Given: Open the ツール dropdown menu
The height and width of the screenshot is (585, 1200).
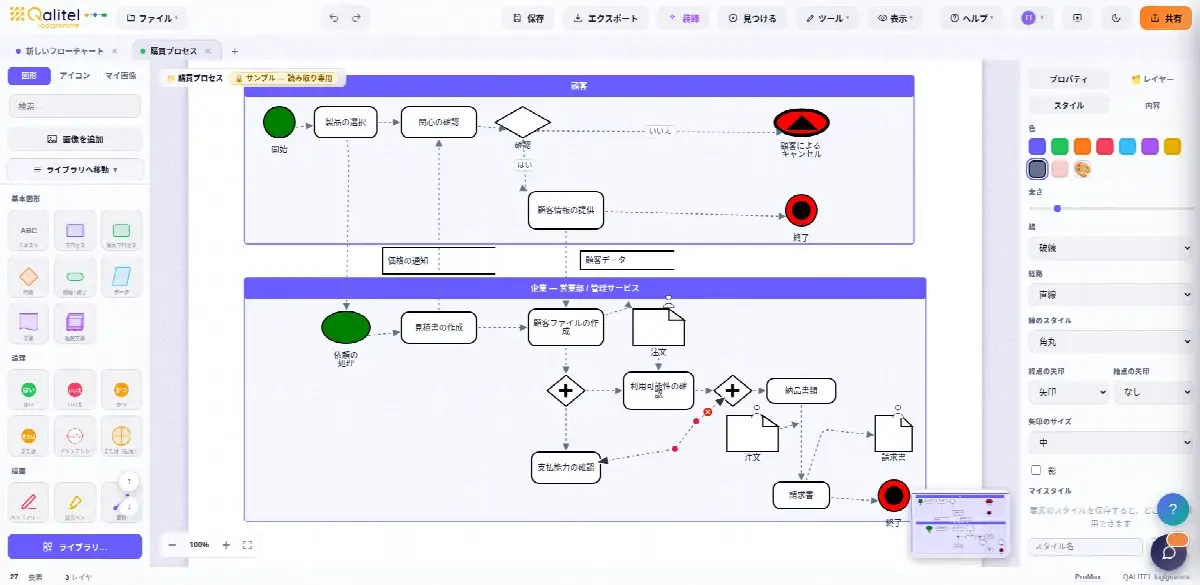Looking at the screenshot, I should pos(829,18).
